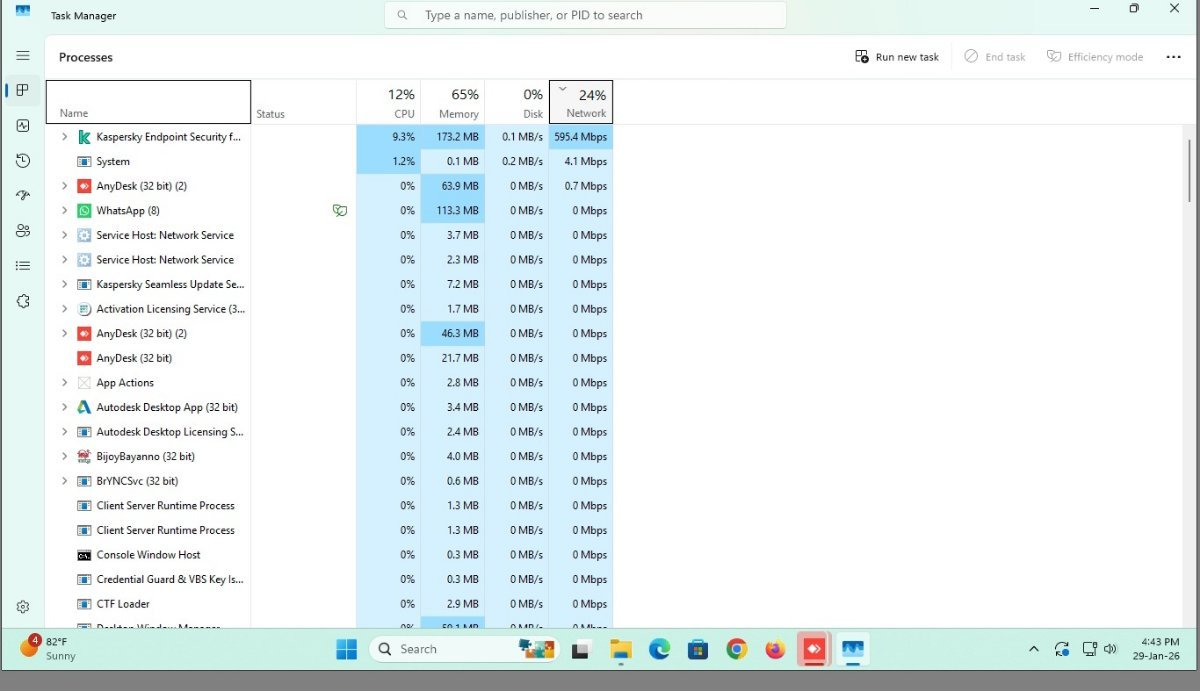Open Windows Start menu
Viewport: 1200px width, 691px height.
[347, 649]
